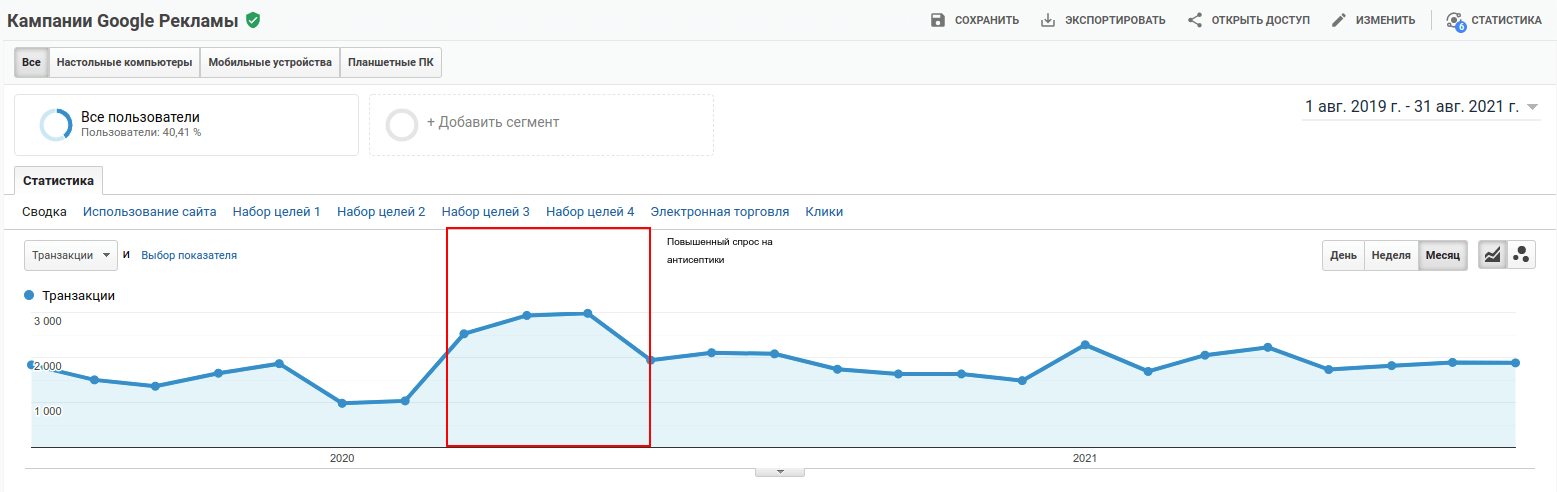The height and width of the screenshot is (492, 1557).
Task: Click 'ОТКРЫТЬ ДОСТУП' button label
Action: click(1261, 20)
